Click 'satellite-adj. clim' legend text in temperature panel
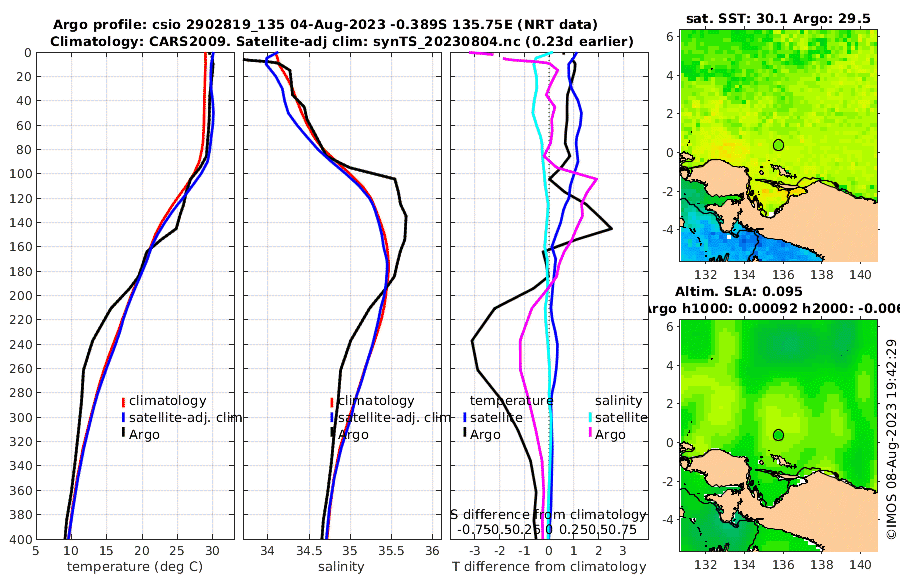900x580 pixels. (185, 417)
